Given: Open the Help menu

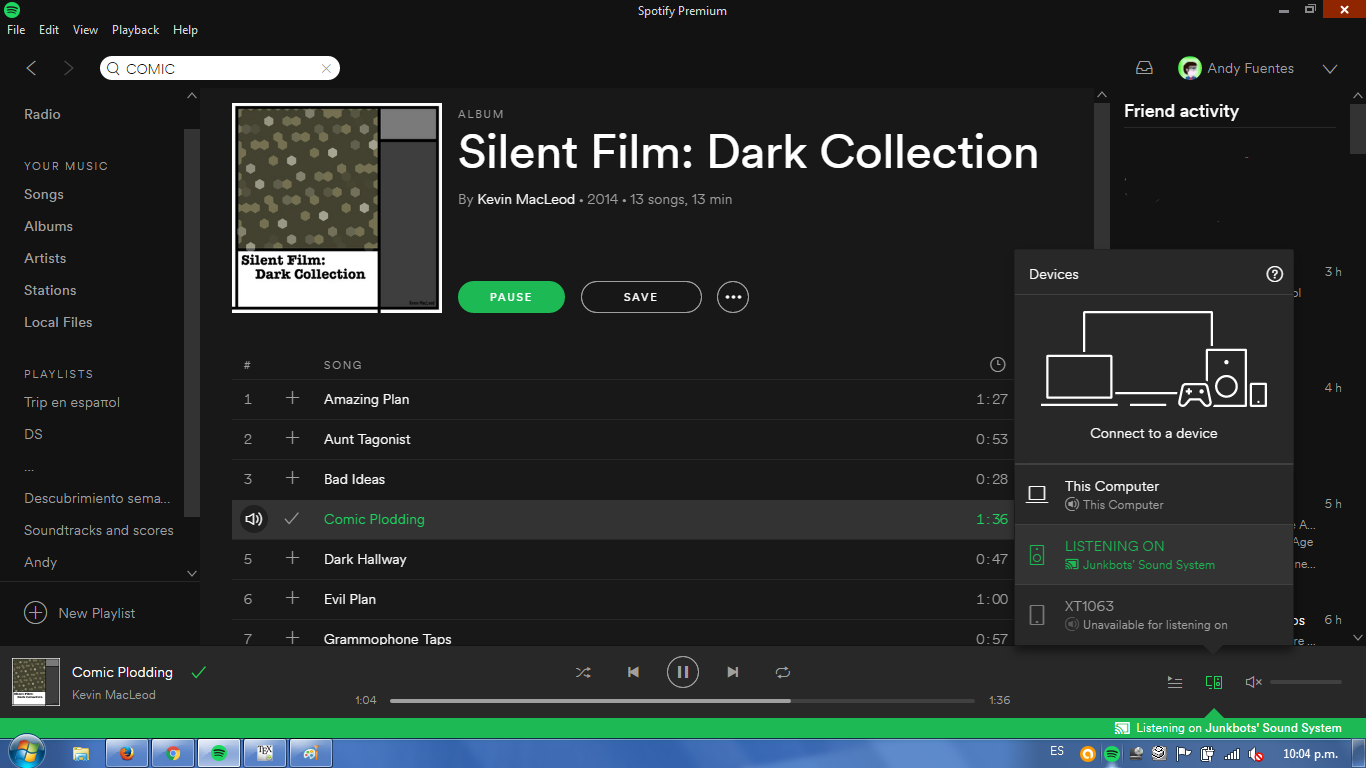Looking at the screenshot, I should tap(185, 30).
